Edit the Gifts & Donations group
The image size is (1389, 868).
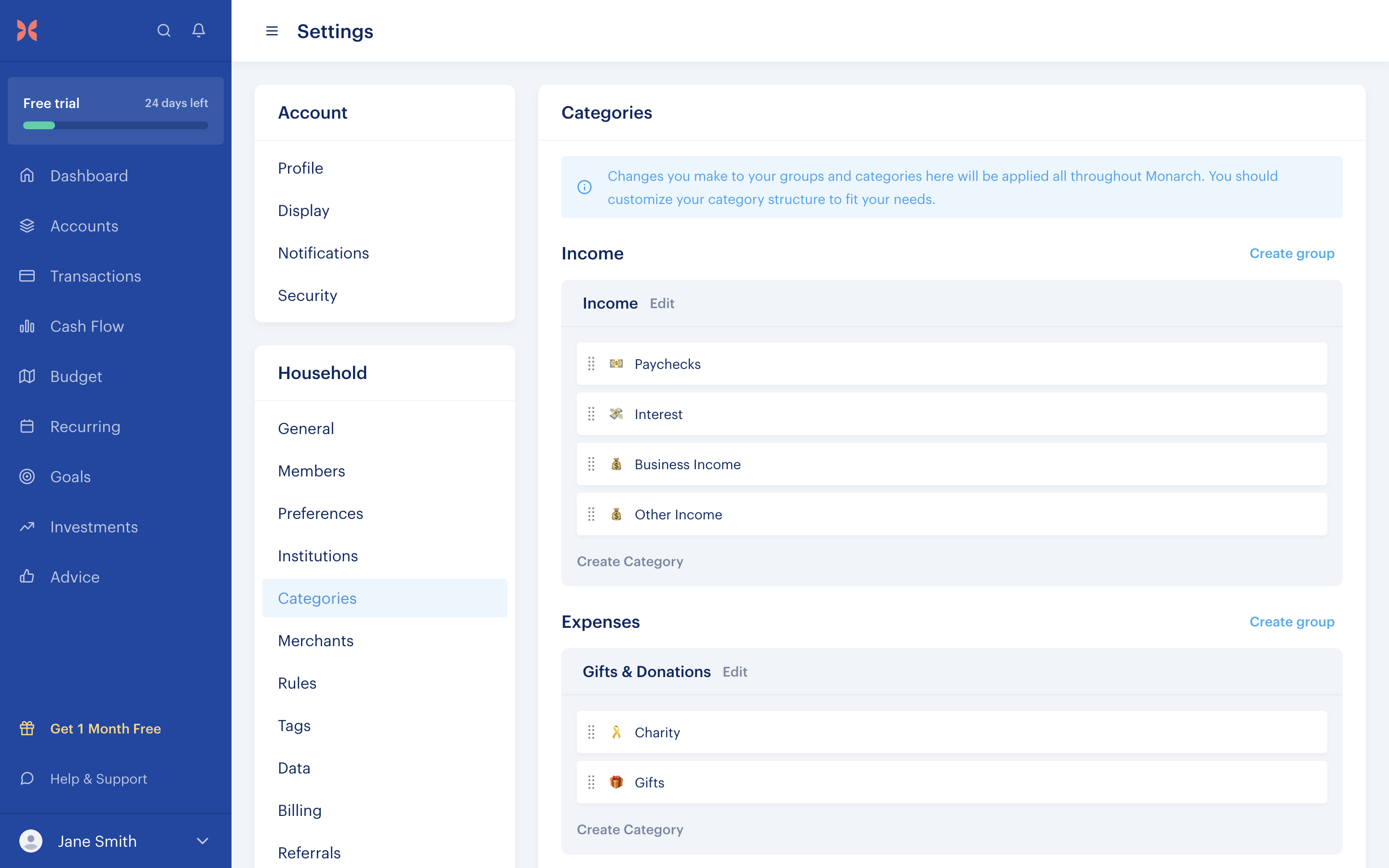(735, 672)
